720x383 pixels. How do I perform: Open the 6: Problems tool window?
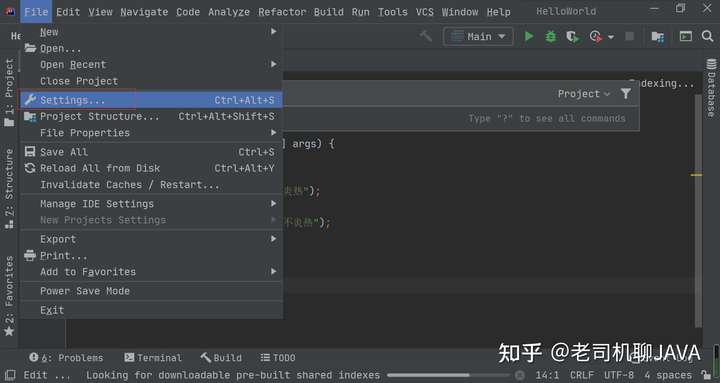[x=66, y=358]
